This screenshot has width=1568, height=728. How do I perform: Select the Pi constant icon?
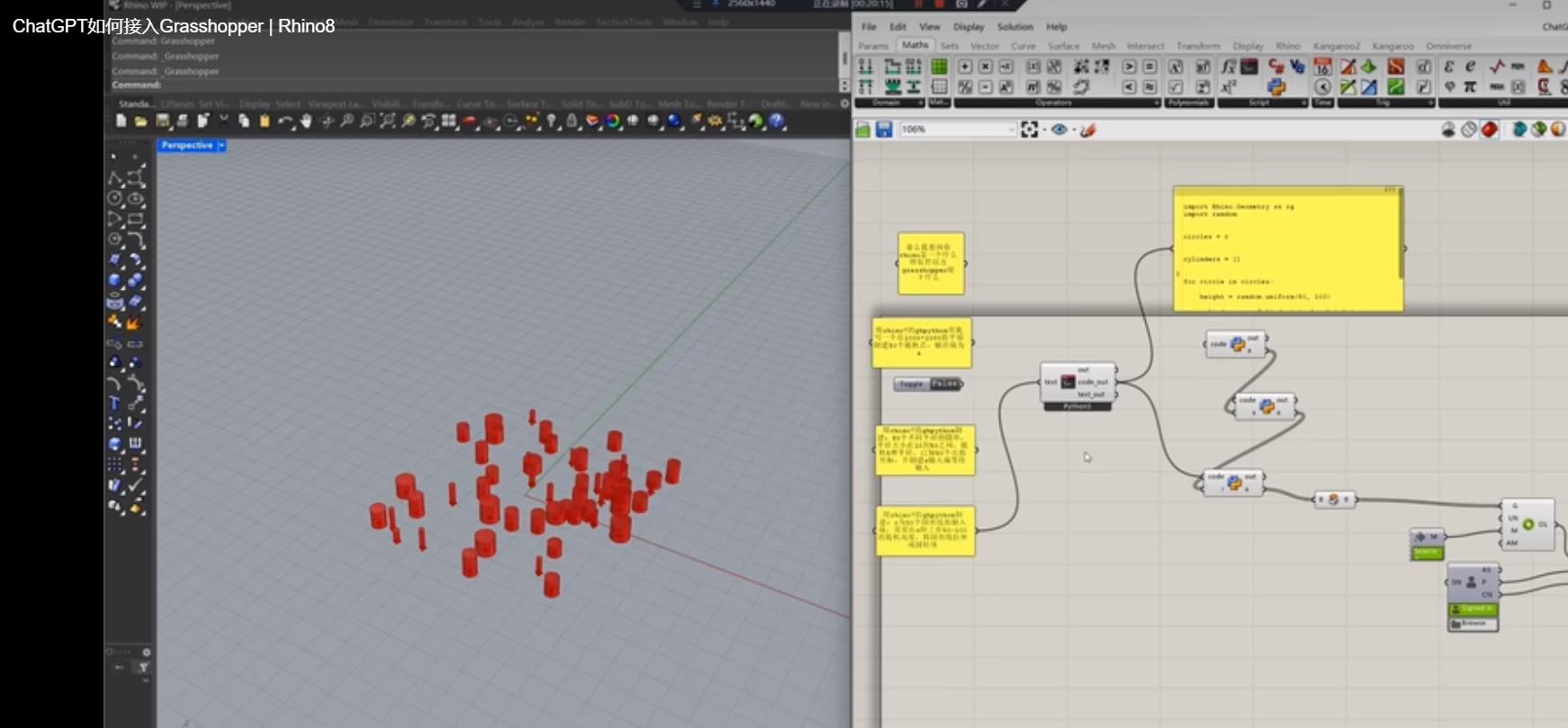[1470, 86]
